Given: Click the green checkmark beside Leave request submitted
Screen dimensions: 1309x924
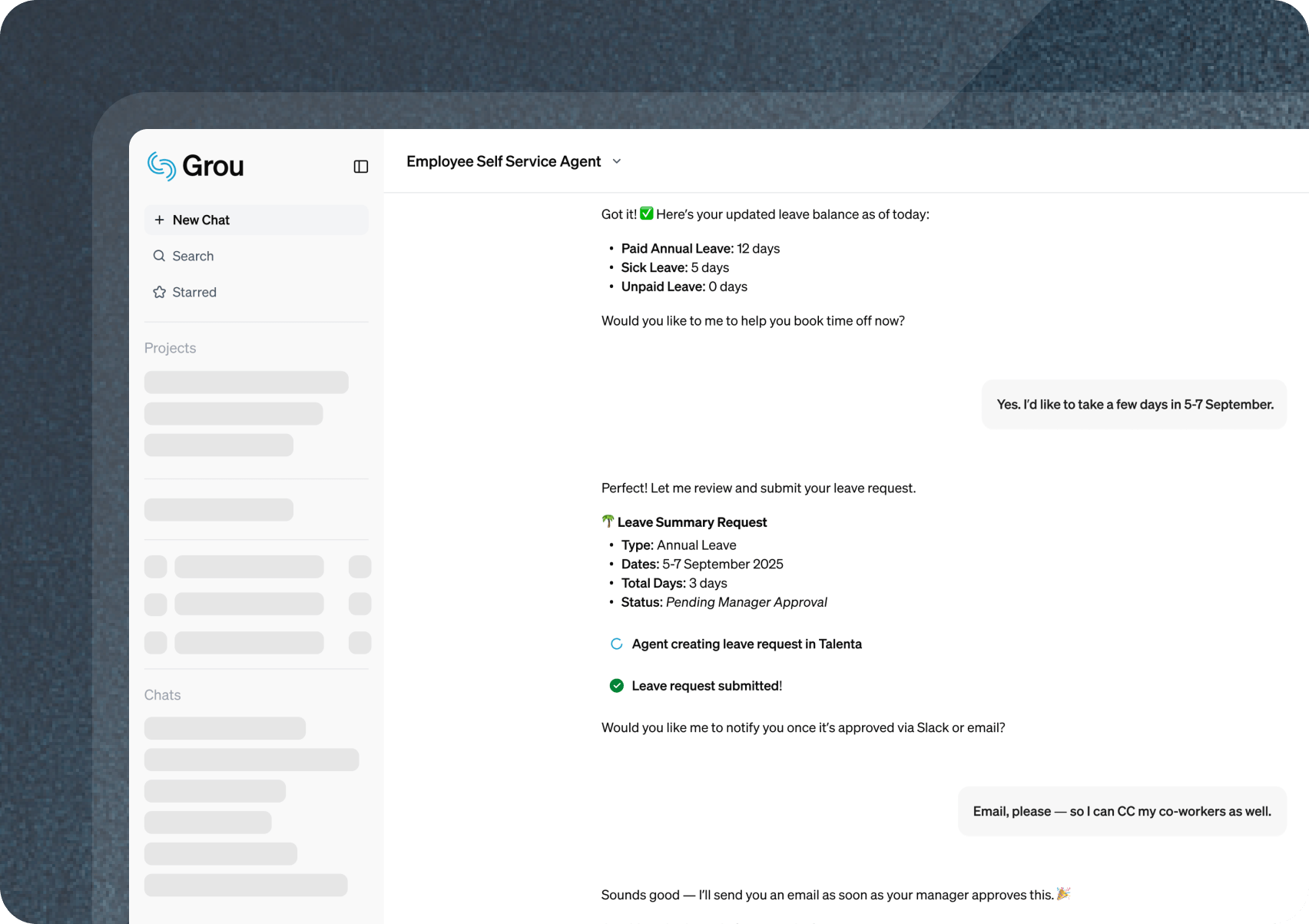Looking at the screenshot, I should (616, 686).
